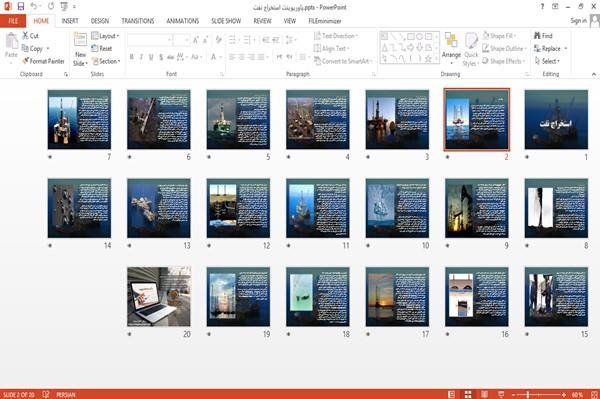Switch to Slide Sorter view in status bar

[x=468, y=394]
